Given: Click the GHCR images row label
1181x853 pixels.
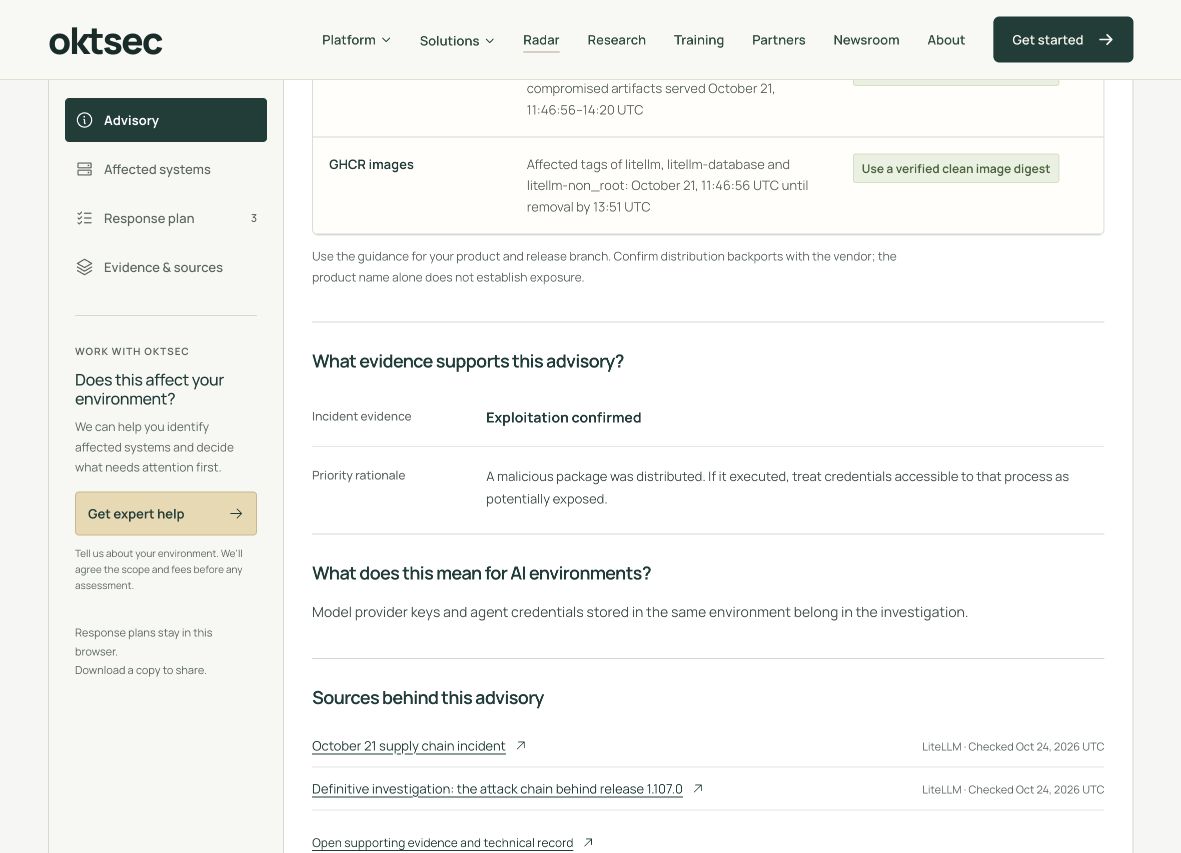Looking at the screenshot, I should coord(371,165).
